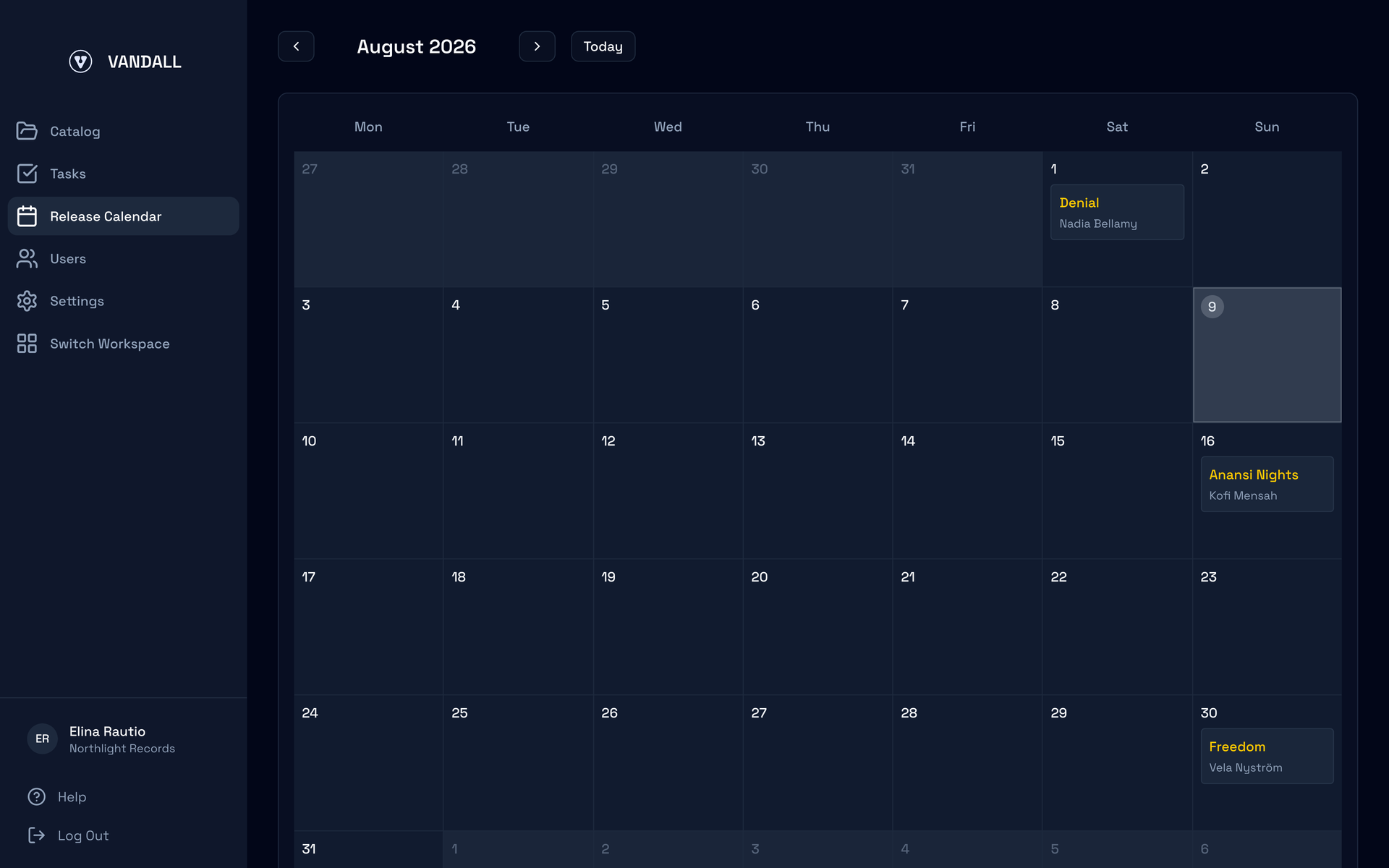Open Catalog from sidebar menu
This screenshot has height=868, width=1389.
[123, 131]
